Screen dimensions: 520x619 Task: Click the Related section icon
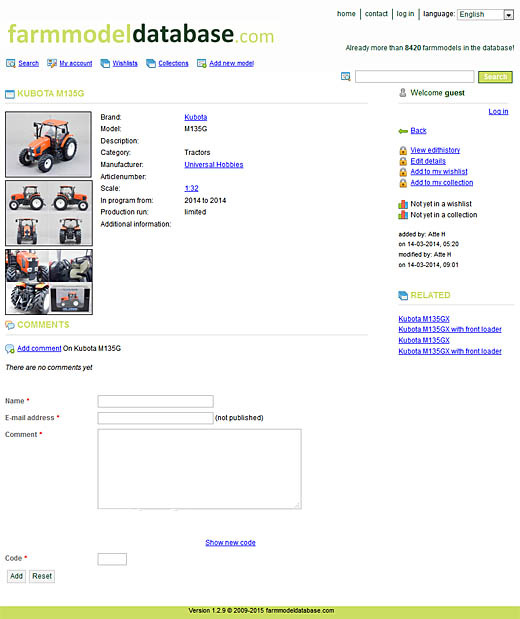[403, 295]
